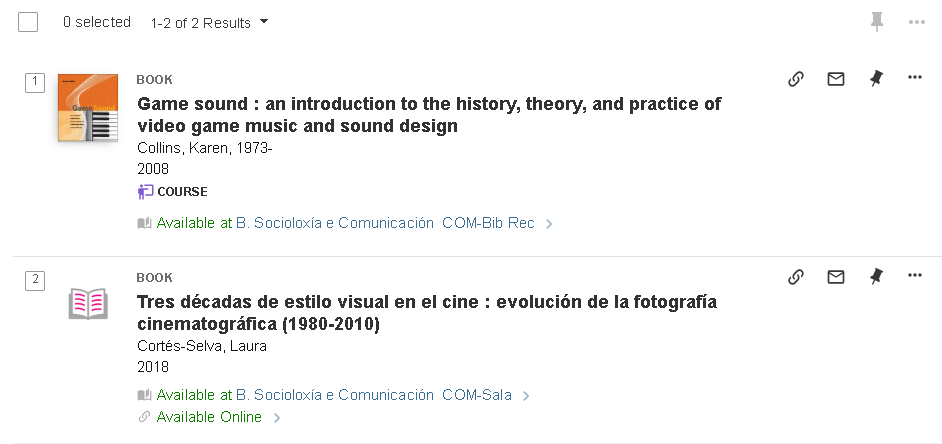Screen dimensions: 942x444
Task: Click the Tres décadas book placeholder icon
Action: [88, 303]
